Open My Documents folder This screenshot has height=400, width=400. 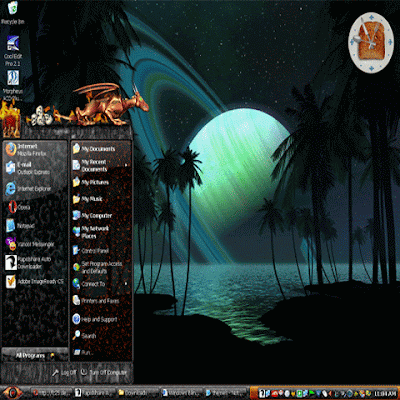pos(101,149)
